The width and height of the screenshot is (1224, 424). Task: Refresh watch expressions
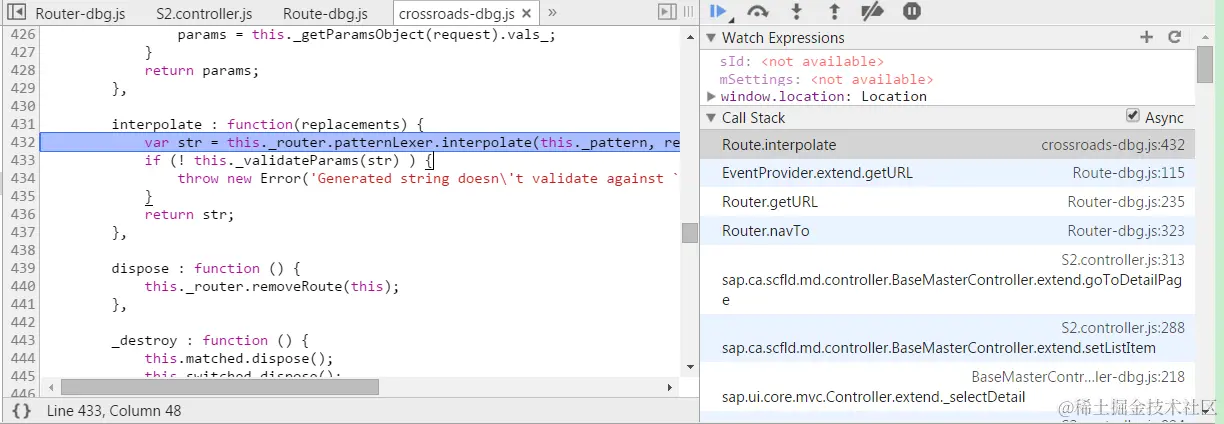pos(1175,37)
